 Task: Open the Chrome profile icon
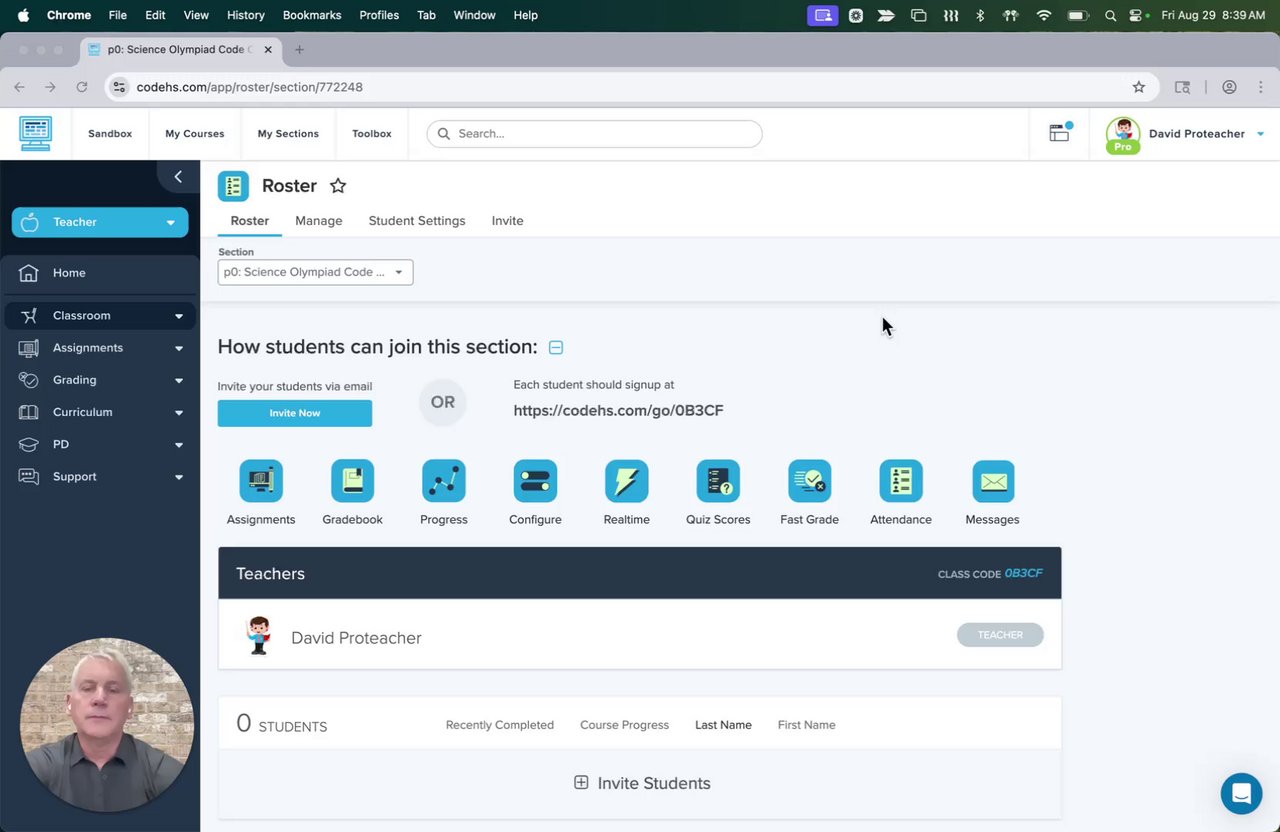(x=1230, y=87)
